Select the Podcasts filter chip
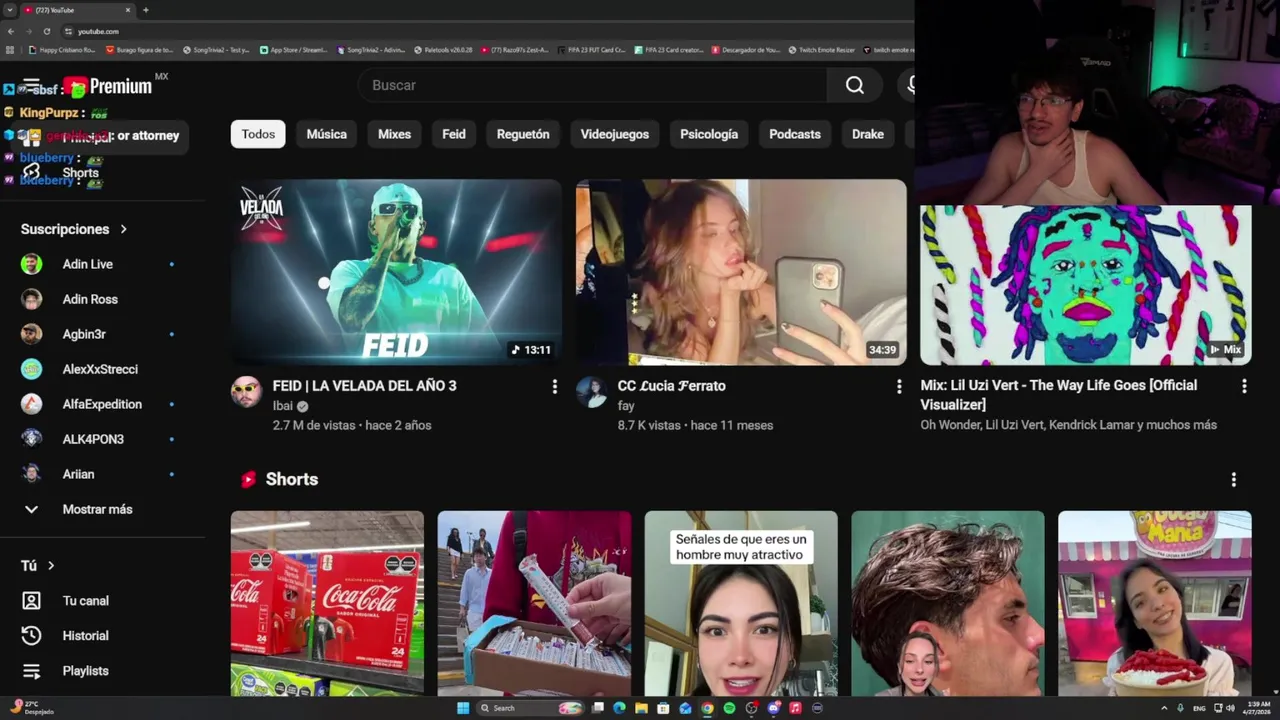Image resolution: width=1280 pixels, height=720 pixels. (795, 134)
